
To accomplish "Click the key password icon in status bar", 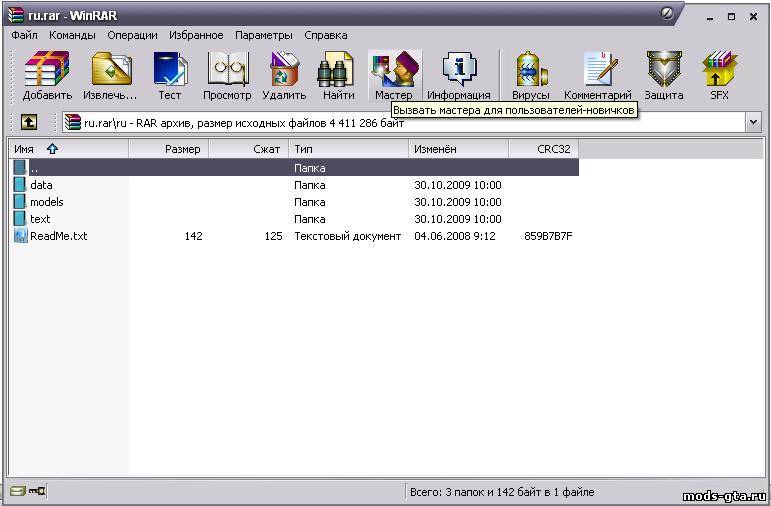I will 37,491.
